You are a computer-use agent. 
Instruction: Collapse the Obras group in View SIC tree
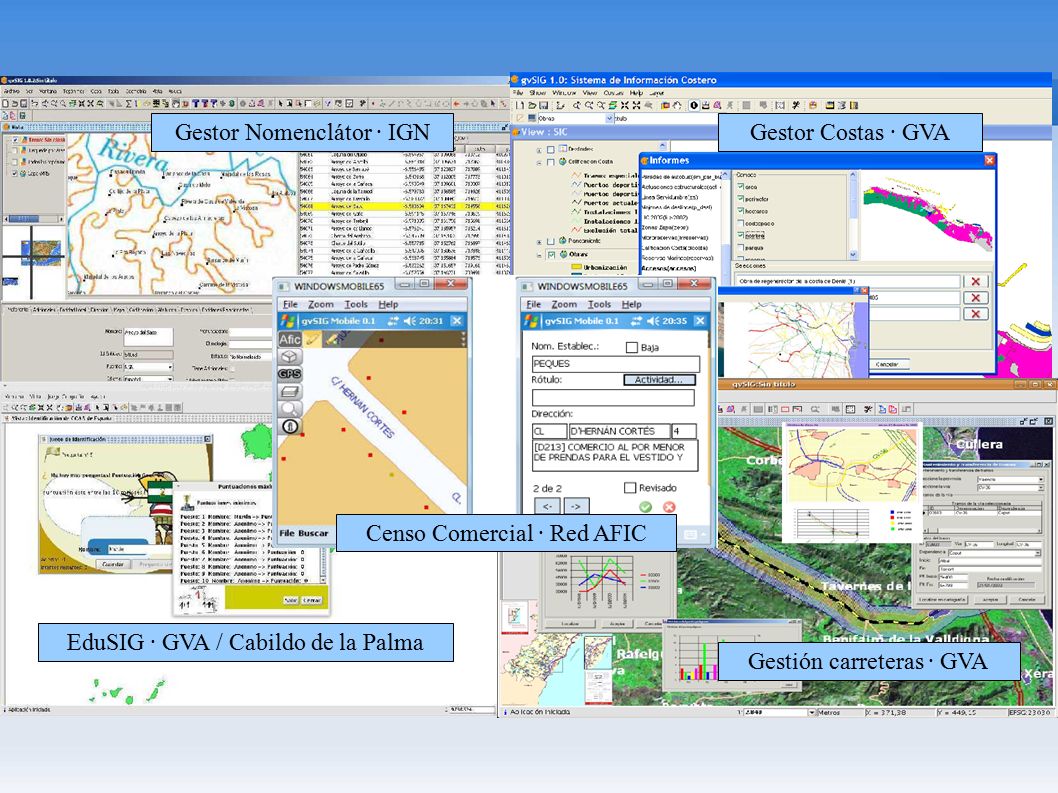539,255
